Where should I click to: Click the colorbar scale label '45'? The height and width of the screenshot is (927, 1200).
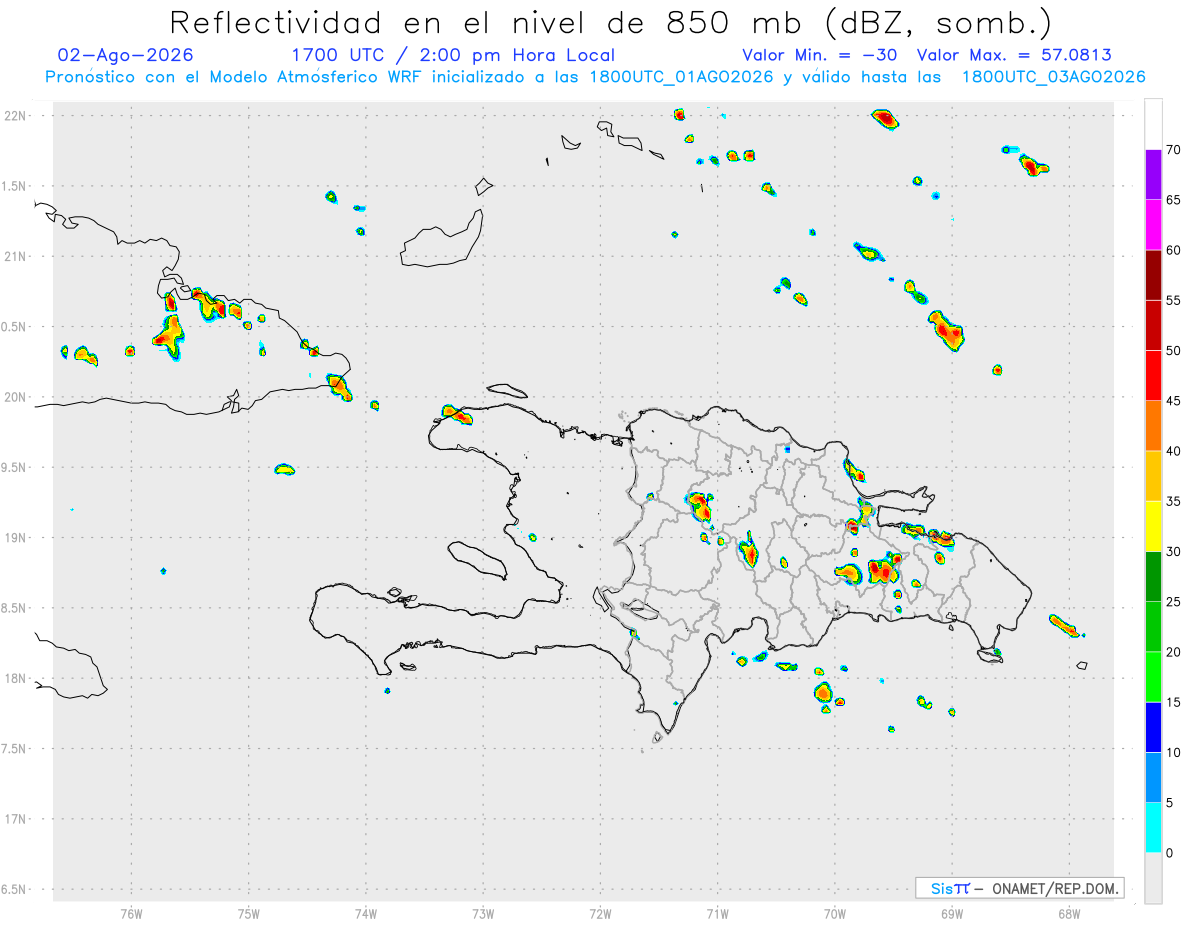[1174, 401]
